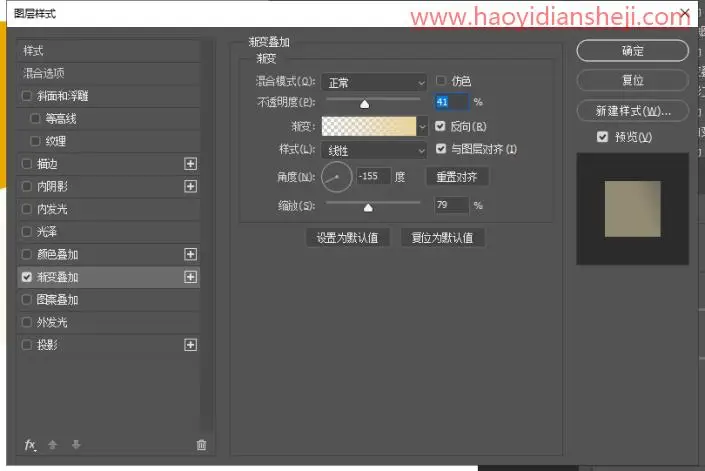Click the plus icon beside 颜色叠加
This screenshot has width=705, height=471.
point(191,254)
